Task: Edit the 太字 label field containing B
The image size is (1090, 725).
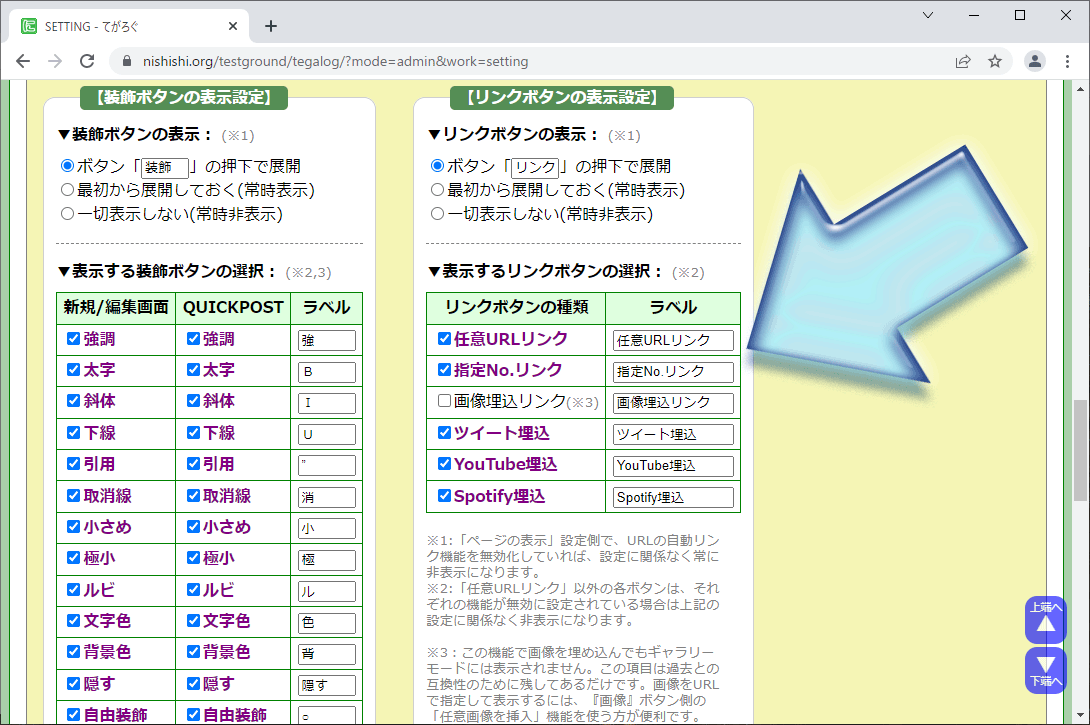Action: (327, 372)
